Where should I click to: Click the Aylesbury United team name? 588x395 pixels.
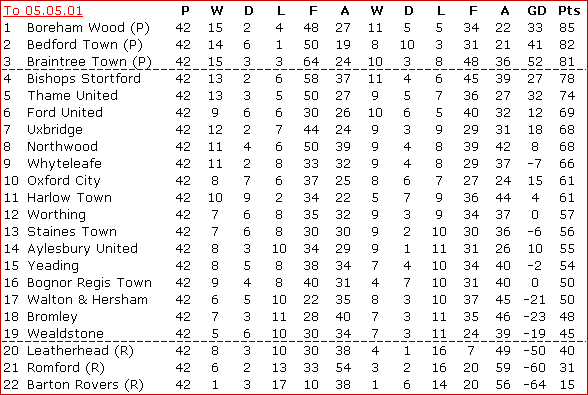click(x=82, y=249)
